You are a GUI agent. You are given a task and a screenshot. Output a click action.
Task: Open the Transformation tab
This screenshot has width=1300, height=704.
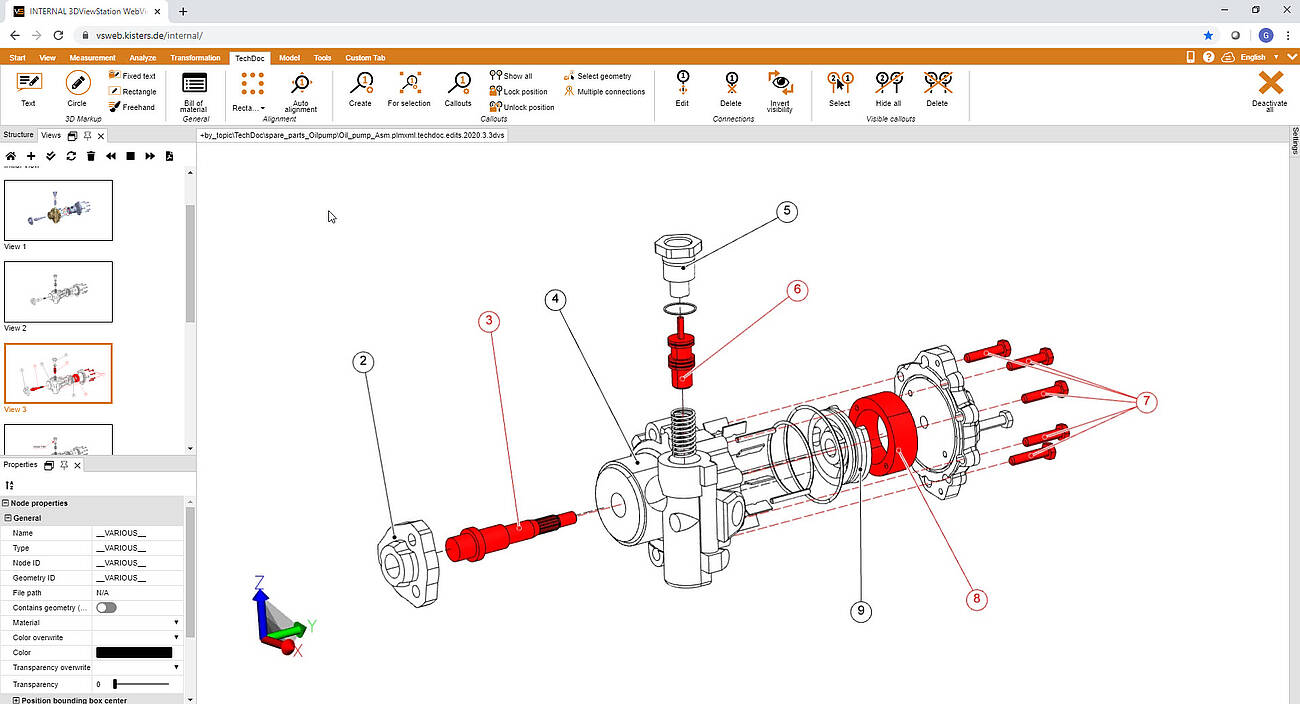coord(195,58)
